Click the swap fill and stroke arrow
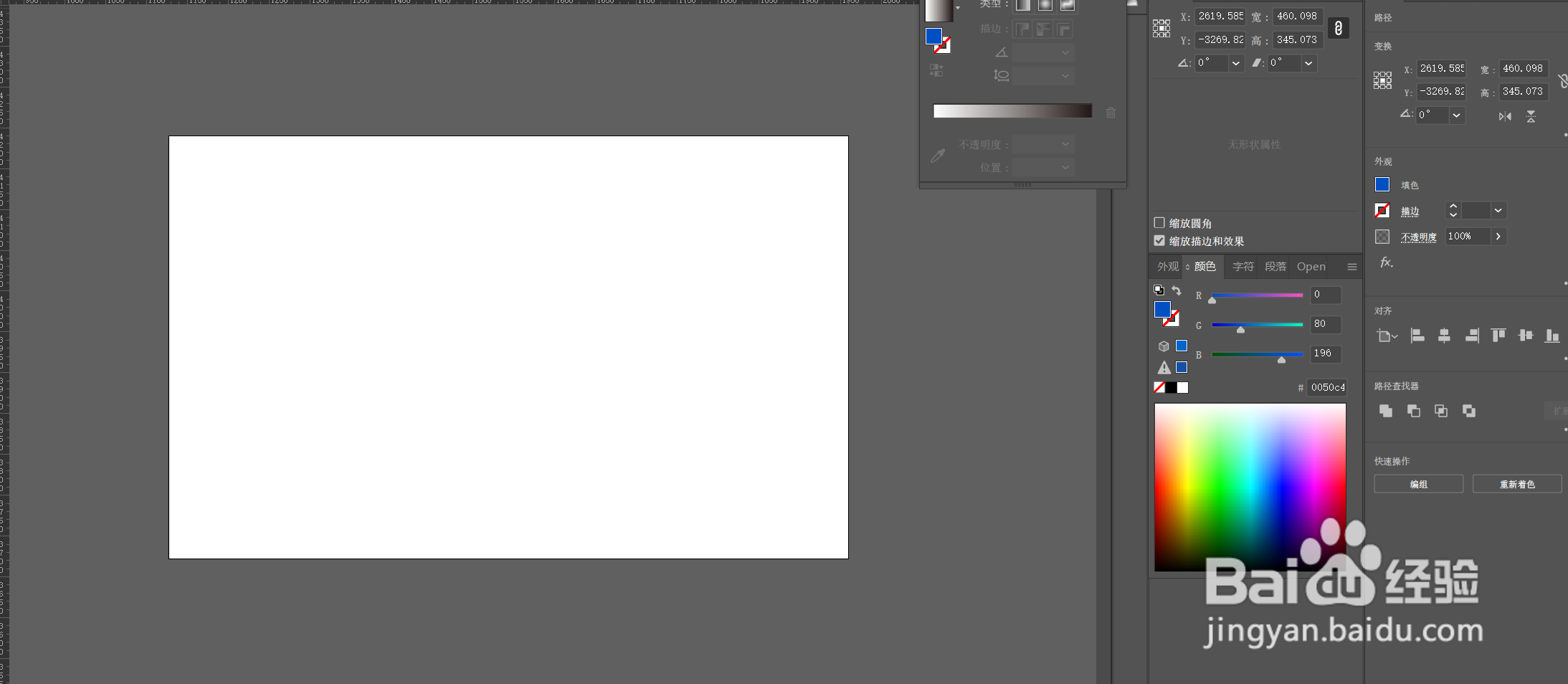Screen dimensions: 1568x684 click(x=1177, y=290)
